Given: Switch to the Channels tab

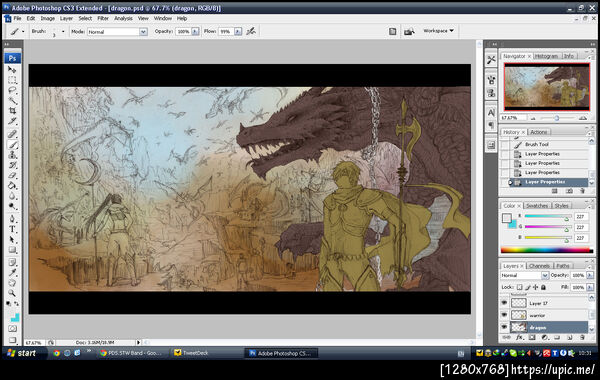Looking at the screenshot, I should [x=539, y=266].
